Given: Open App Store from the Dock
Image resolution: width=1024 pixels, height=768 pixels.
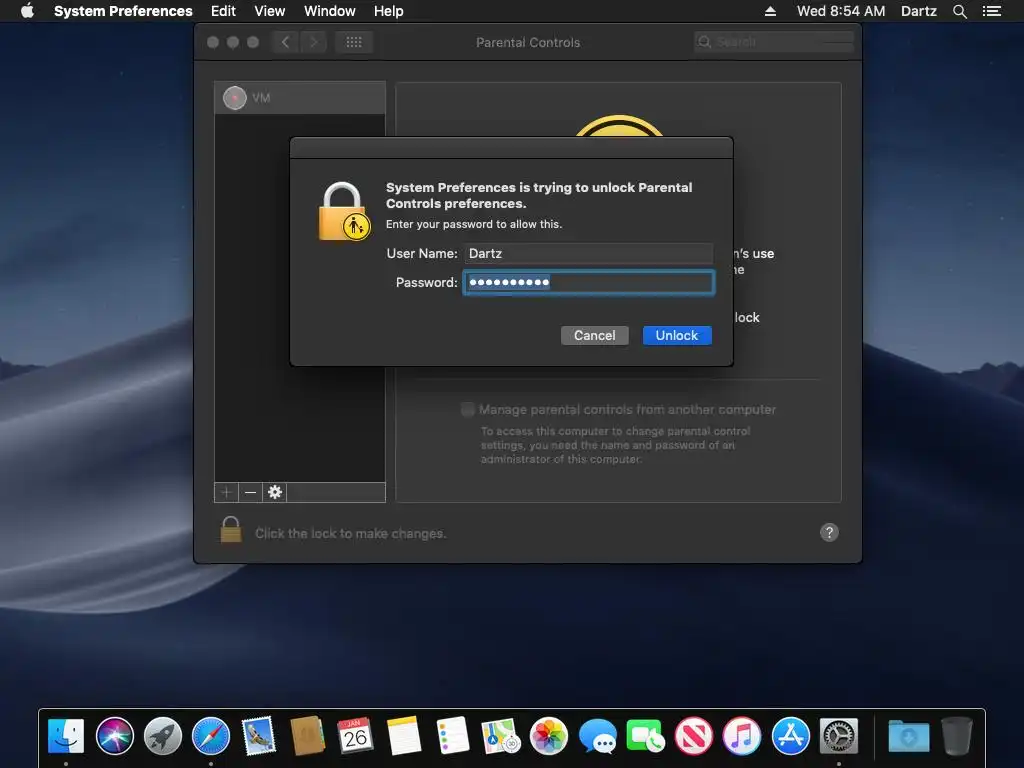Looking at the screenshot, I should click(x=790, y=736).
